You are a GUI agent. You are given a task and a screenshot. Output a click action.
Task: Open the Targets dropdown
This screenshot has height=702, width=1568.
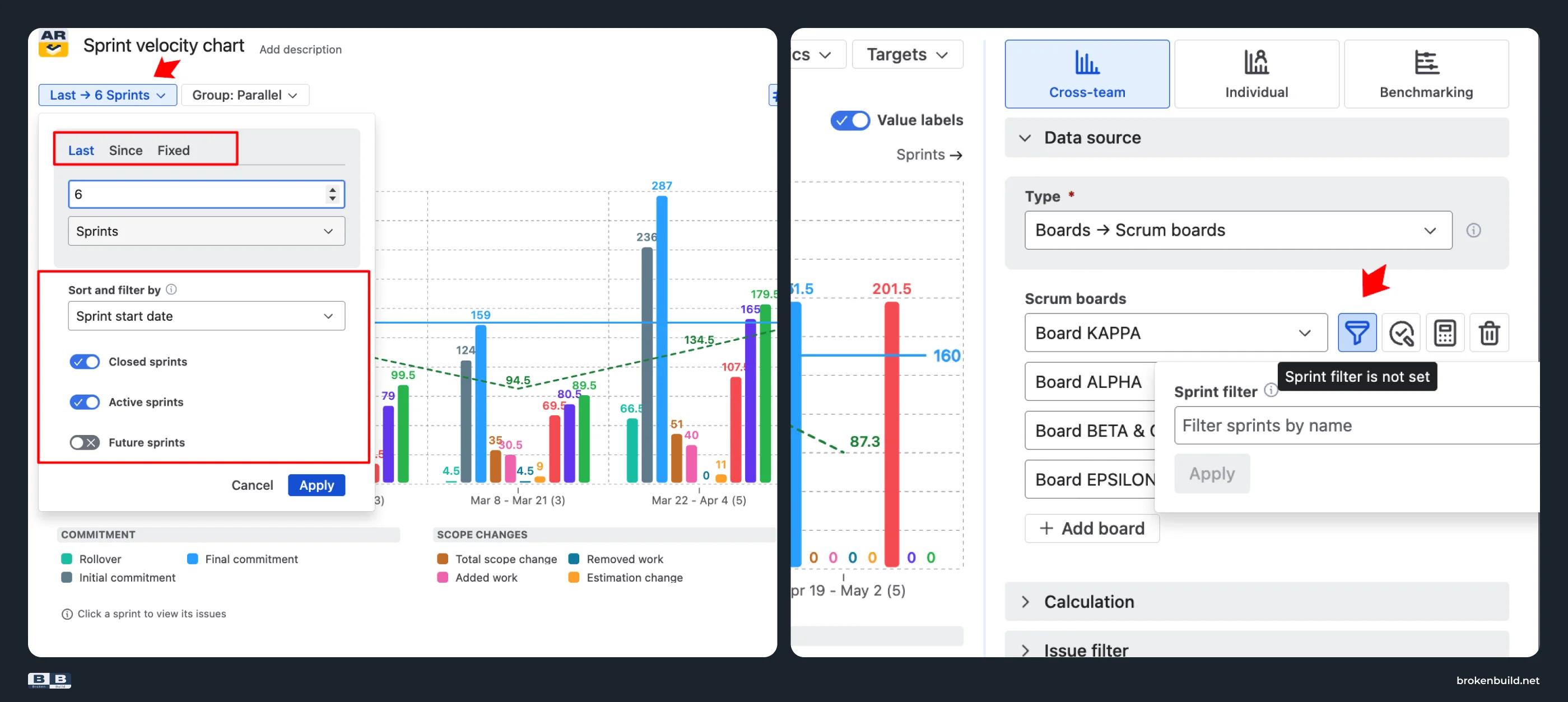tap(907, 54)
